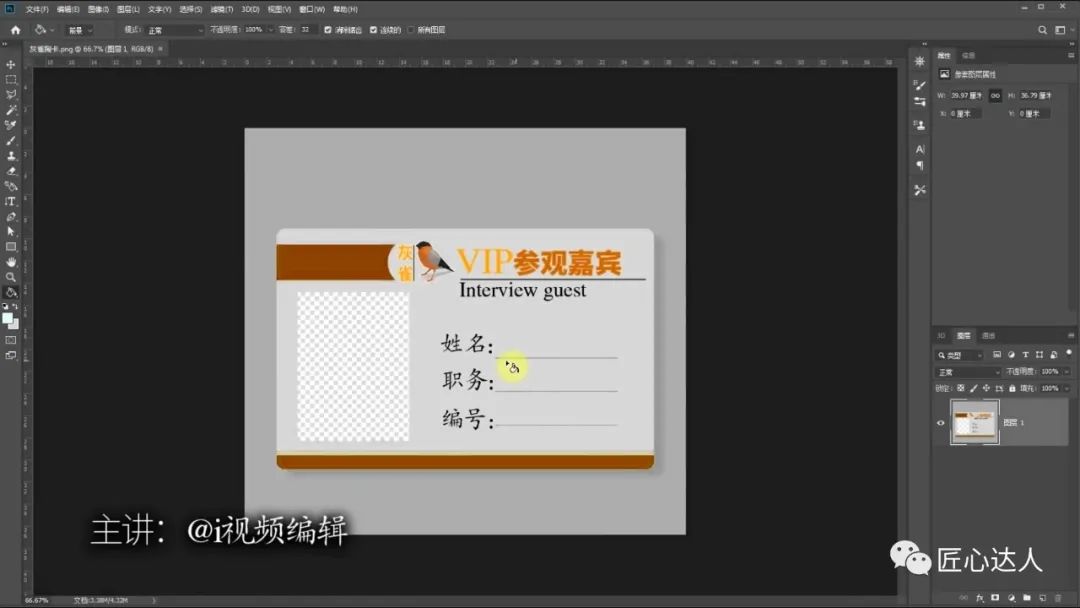This screenshot has height=608, width=1080.
Task: Open the Edit menu
Action: pyautogui.click(x=68, y=9)
